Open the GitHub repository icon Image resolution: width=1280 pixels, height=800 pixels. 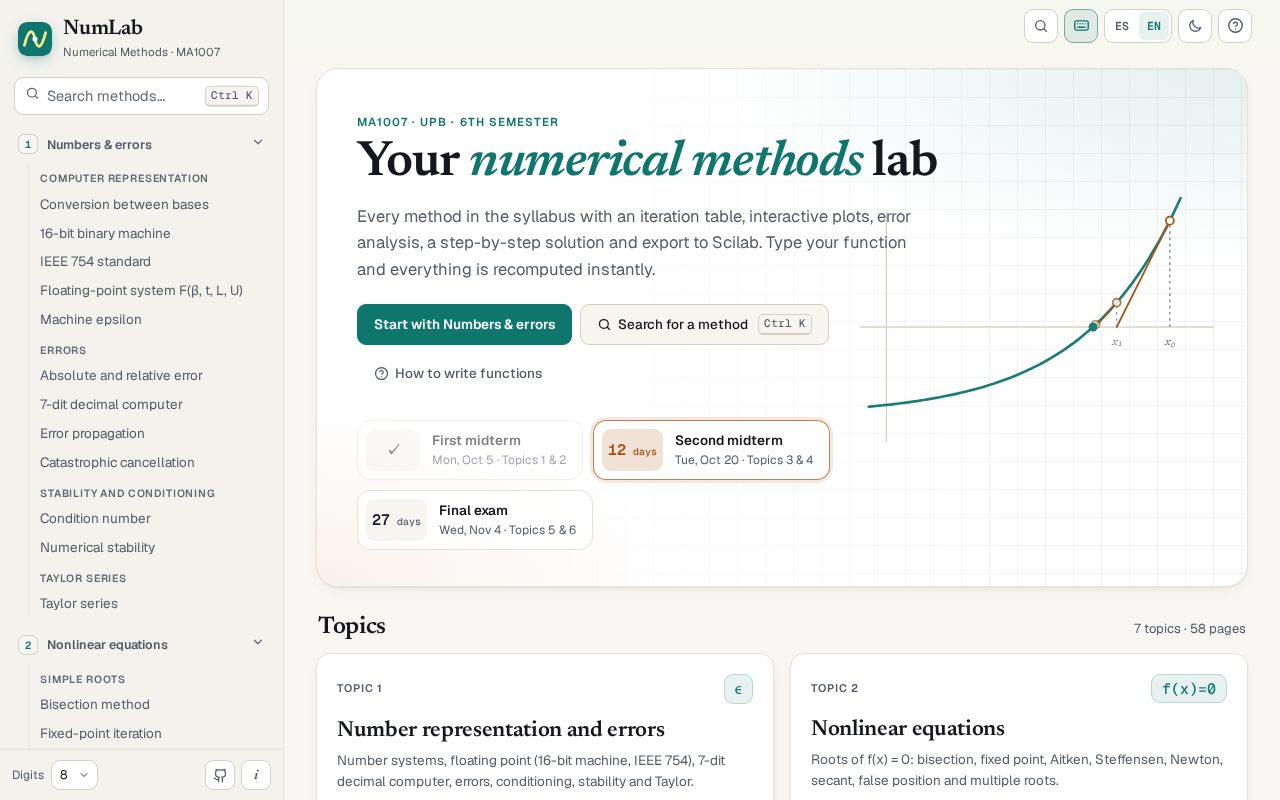[x=220, y=775]
